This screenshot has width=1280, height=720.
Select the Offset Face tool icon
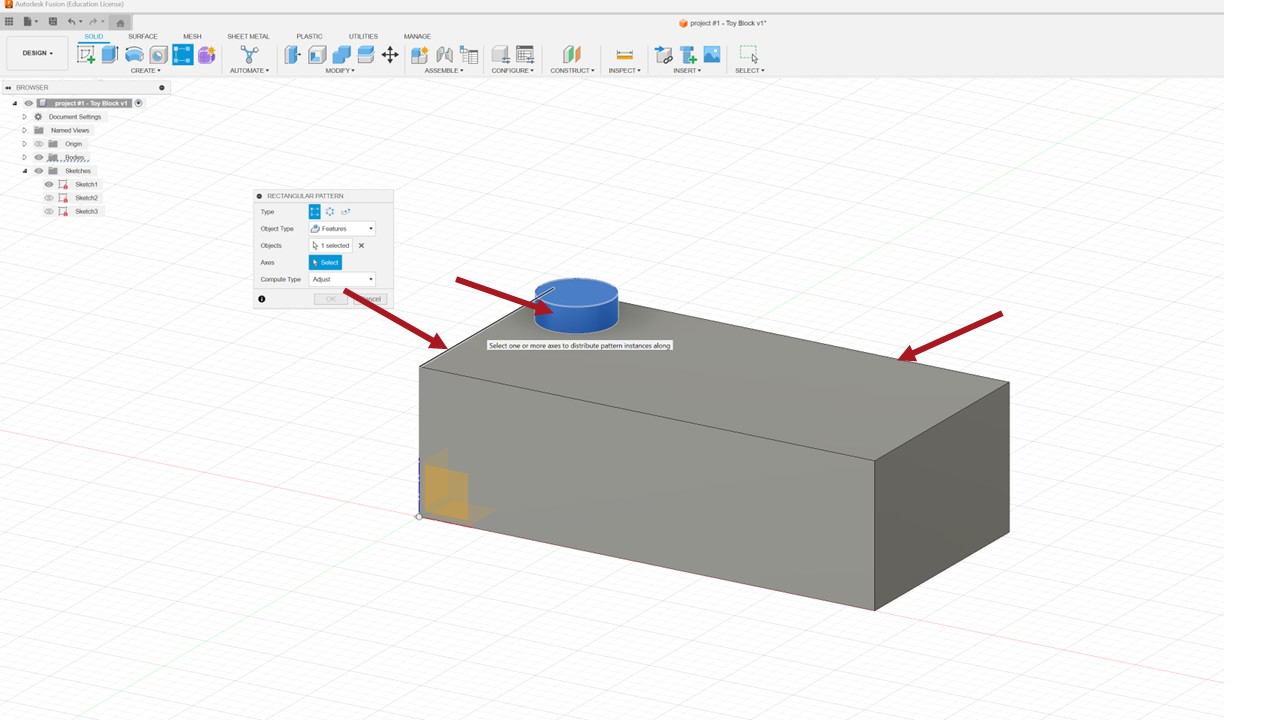point(365,54)
